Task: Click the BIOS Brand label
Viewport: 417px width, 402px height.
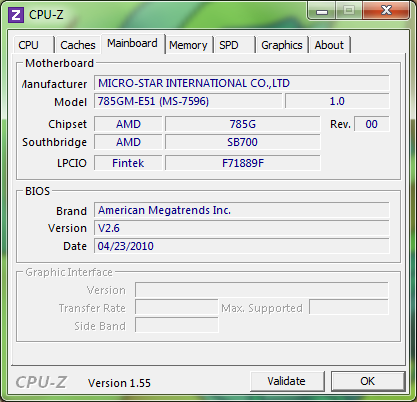Action: point(72,211)
